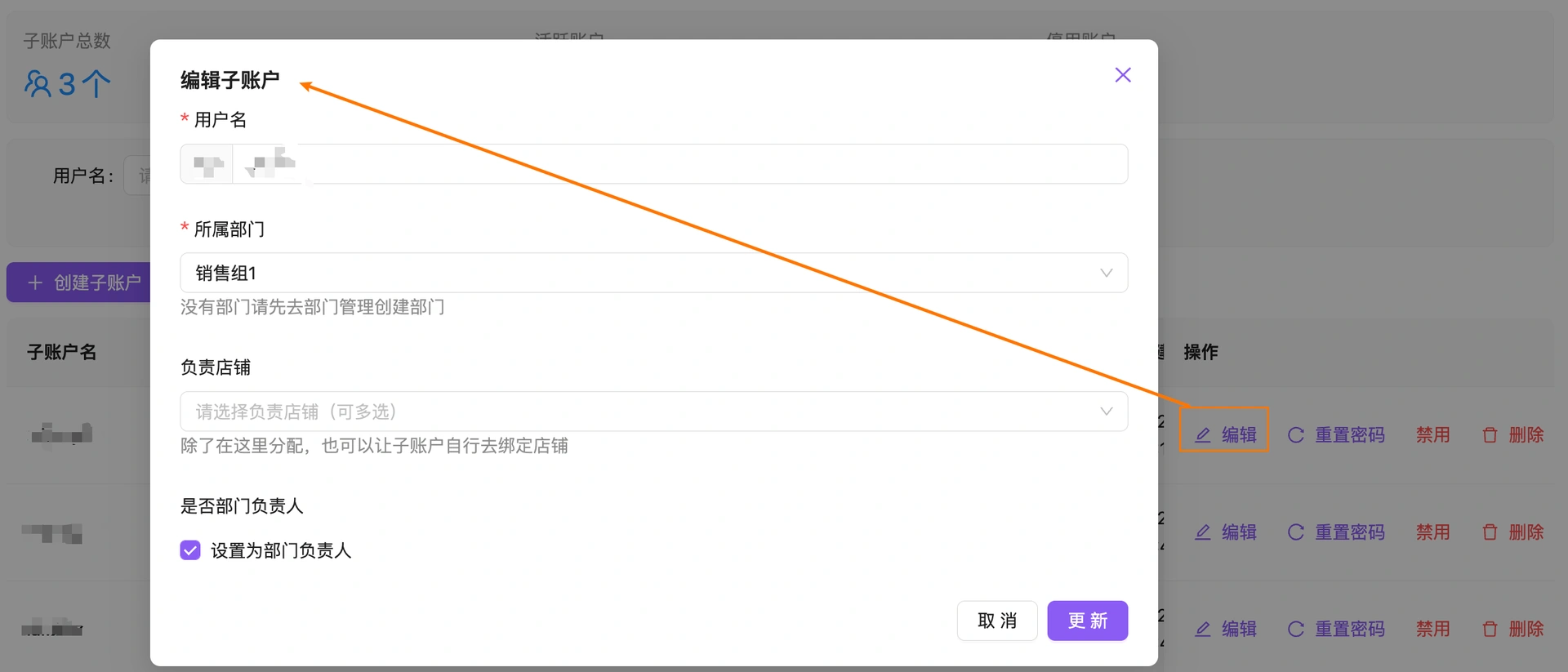The height and width of the screenshot is (672, 1568).
Task: Click second row 禁用 link
Action: [1433, 532]
